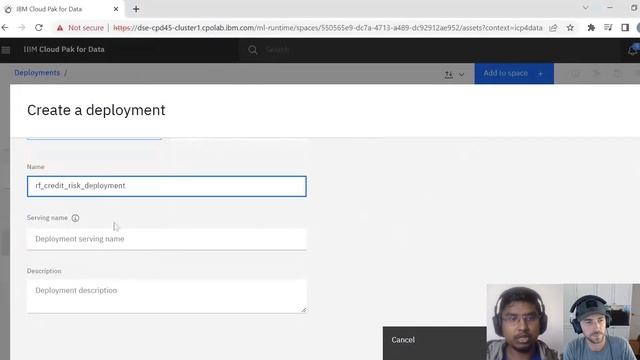Open the browser media control icon
Image resolution: width=640 pixels, height=360 pixels.
[x=608, y=28]
